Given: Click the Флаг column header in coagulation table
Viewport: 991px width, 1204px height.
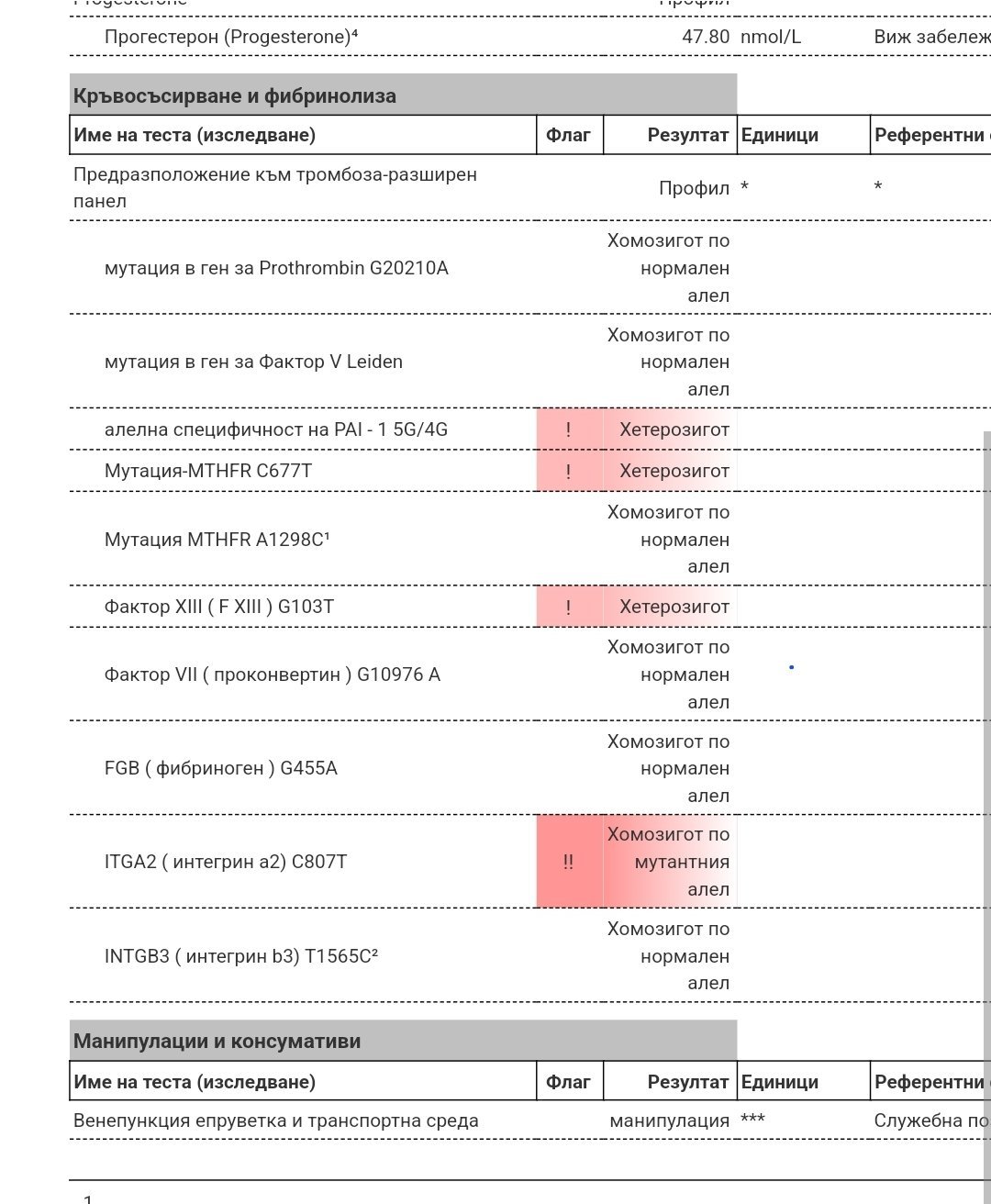Looking at the screenshot, I should click(x=568, y=135).
